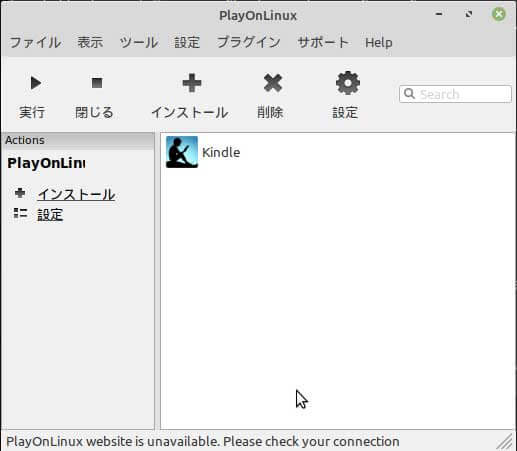Click the list icon beside sidebar 設定
Image resolution: width=517 pixels, height=451 pixels.
pos(20,213)
